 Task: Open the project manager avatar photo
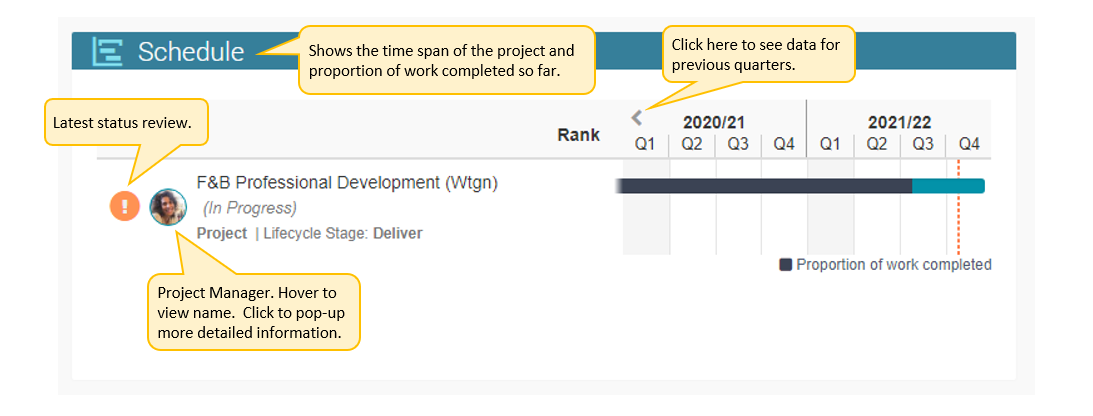[x=168, y=207]
